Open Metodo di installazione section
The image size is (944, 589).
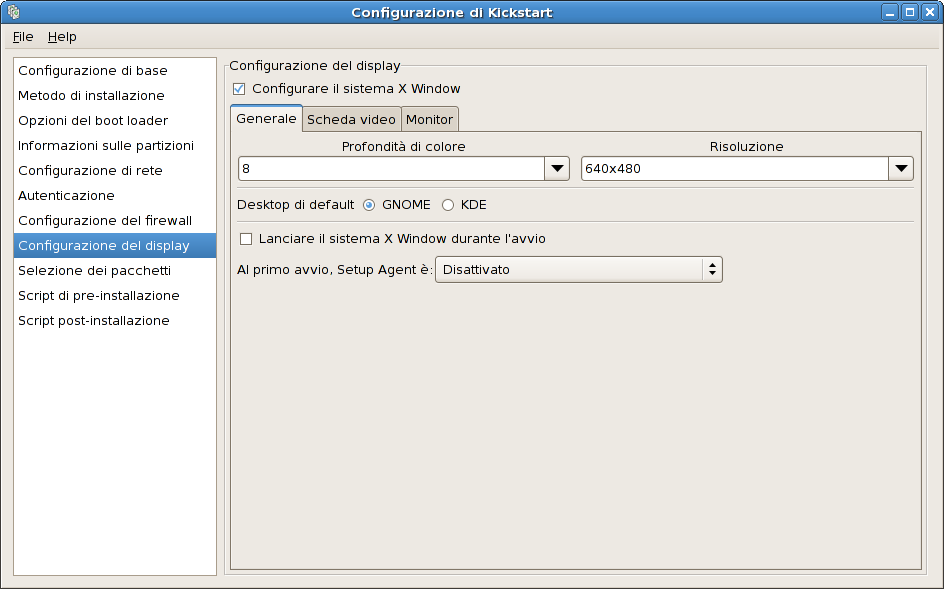click(x=91, y=96)
